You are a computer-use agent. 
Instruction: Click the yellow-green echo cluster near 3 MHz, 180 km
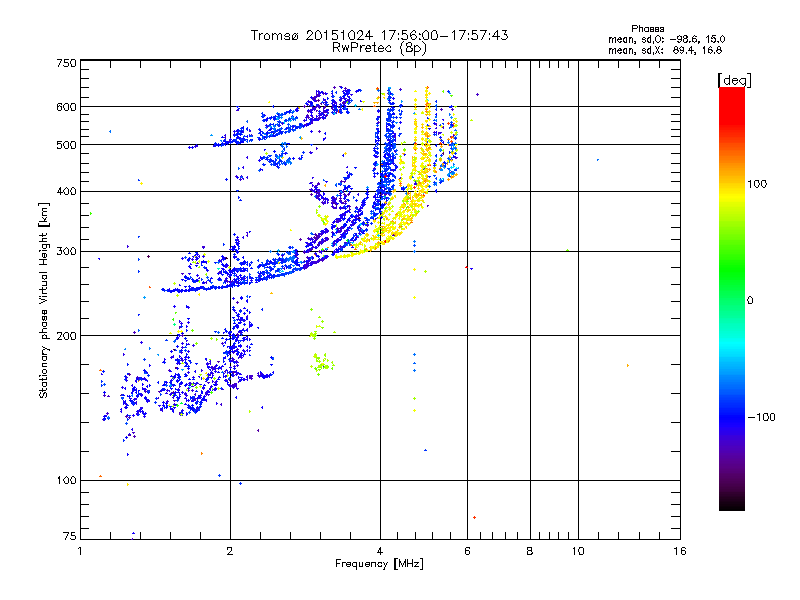click(x=322, y=364)
